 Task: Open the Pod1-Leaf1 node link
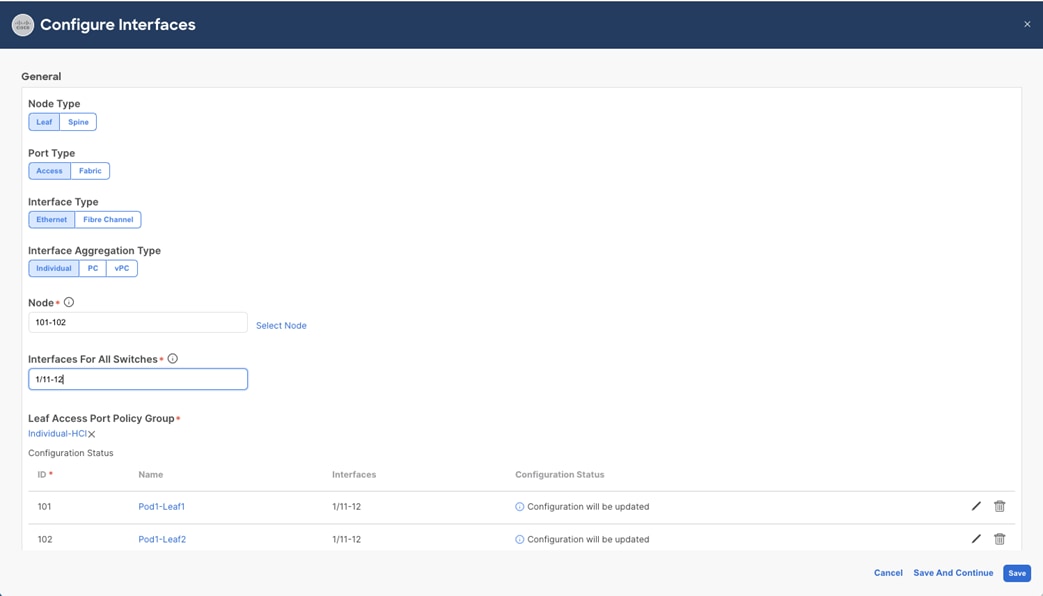[161, 506]
